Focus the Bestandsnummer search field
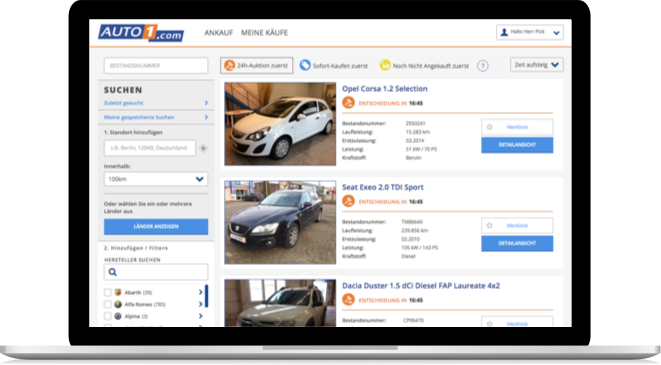This screenshot has width=661, height=365. pyautogui.click(x=156, y=66)
